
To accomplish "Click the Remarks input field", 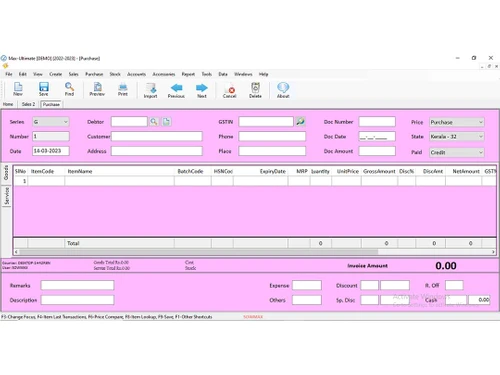I will tap(77, 285).
